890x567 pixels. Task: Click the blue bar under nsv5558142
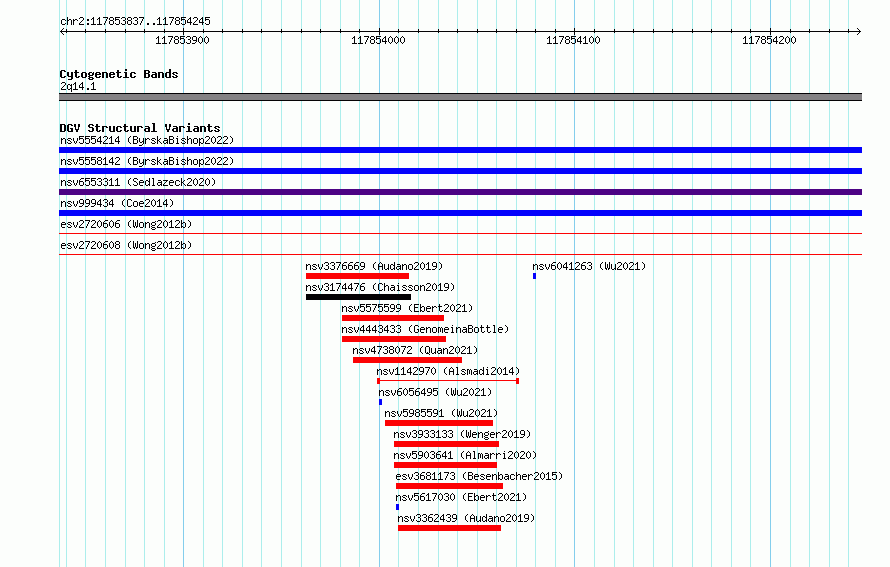point(460,171)
